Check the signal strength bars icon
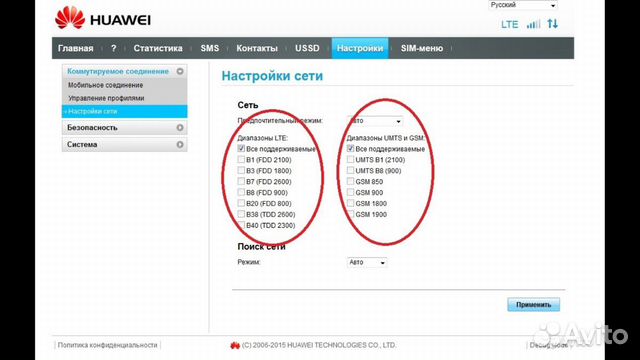640x360 pixels. point(533,24)
